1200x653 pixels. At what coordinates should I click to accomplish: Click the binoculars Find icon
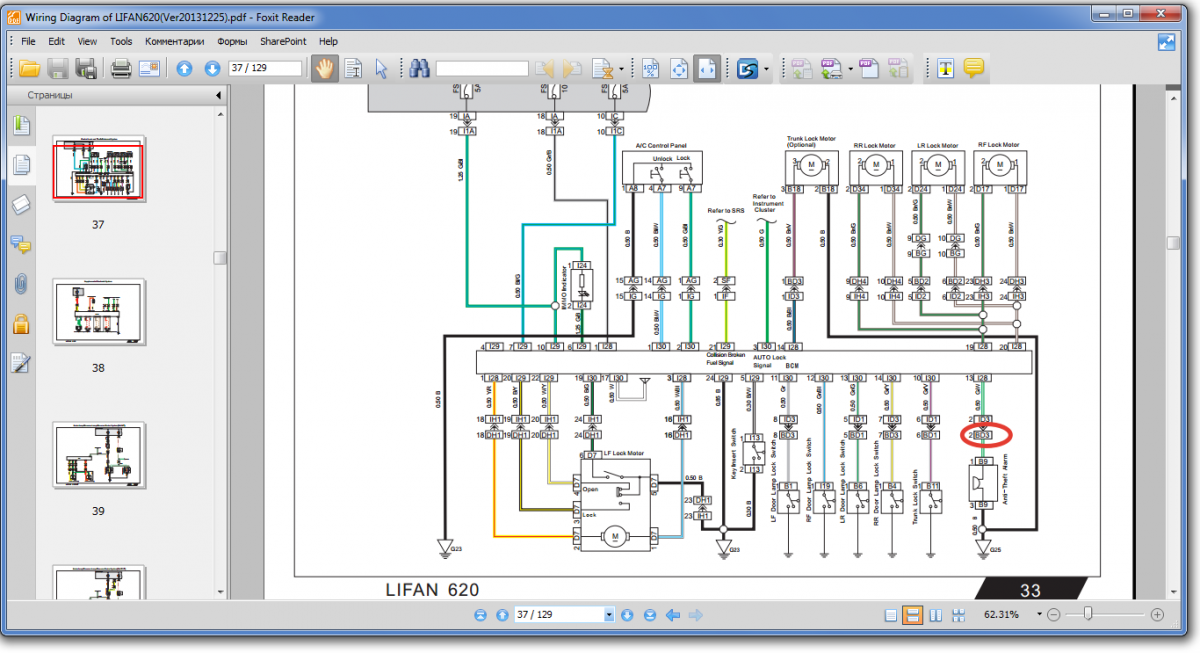point(419,69)
